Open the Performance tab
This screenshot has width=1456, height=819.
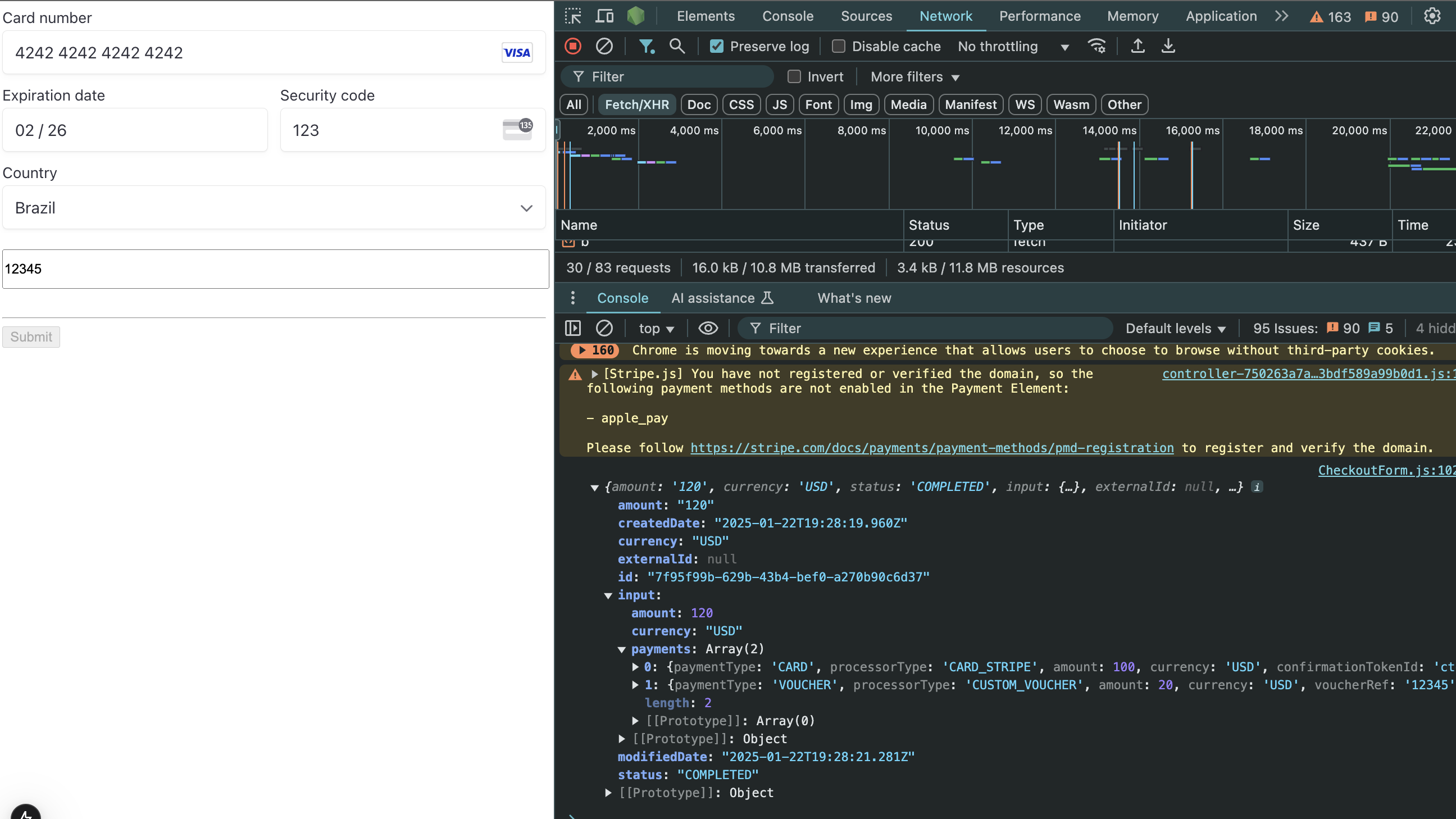(1039, 16)
